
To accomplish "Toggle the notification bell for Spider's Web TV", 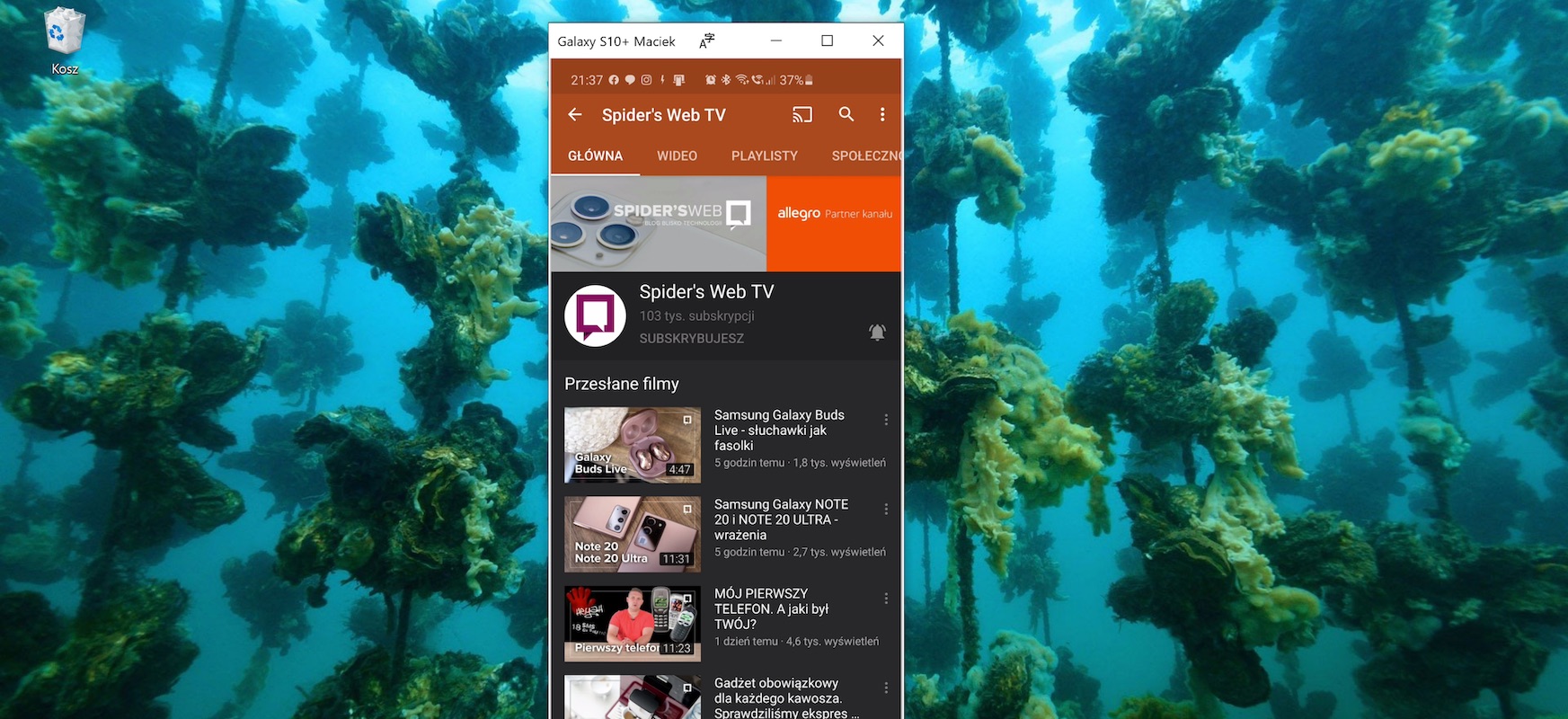I will 877,333.
